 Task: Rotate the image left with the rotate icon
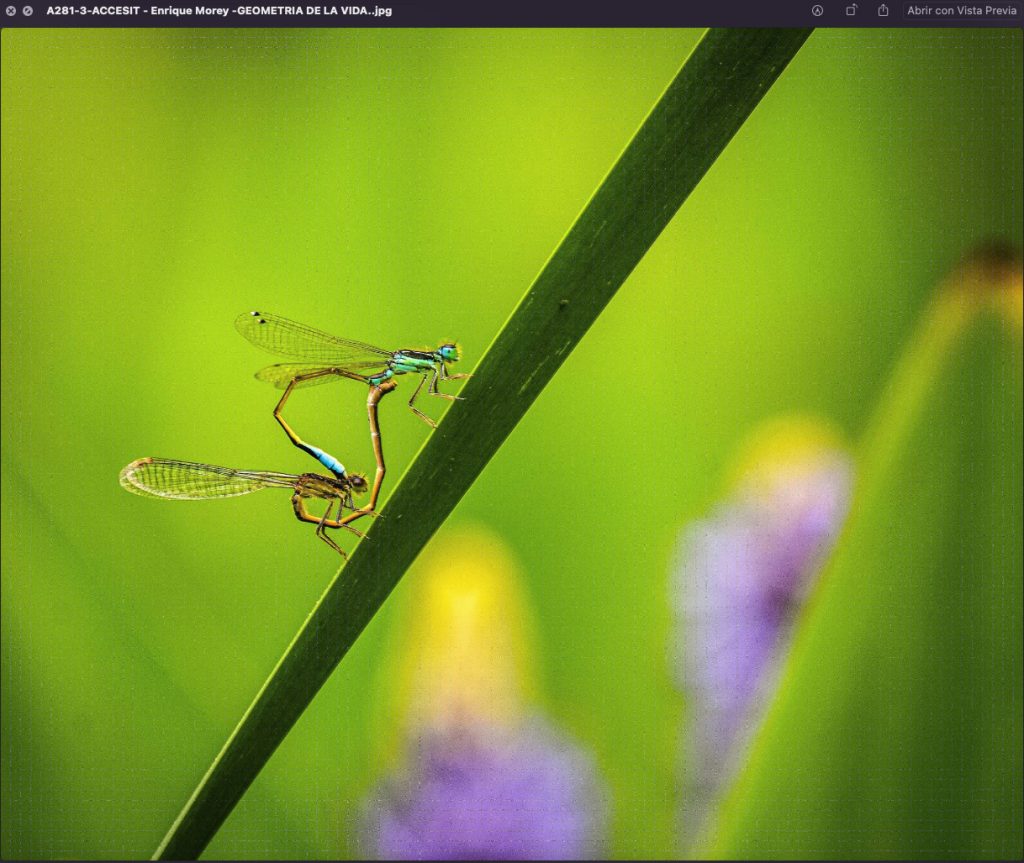click(x=851, y=11)
